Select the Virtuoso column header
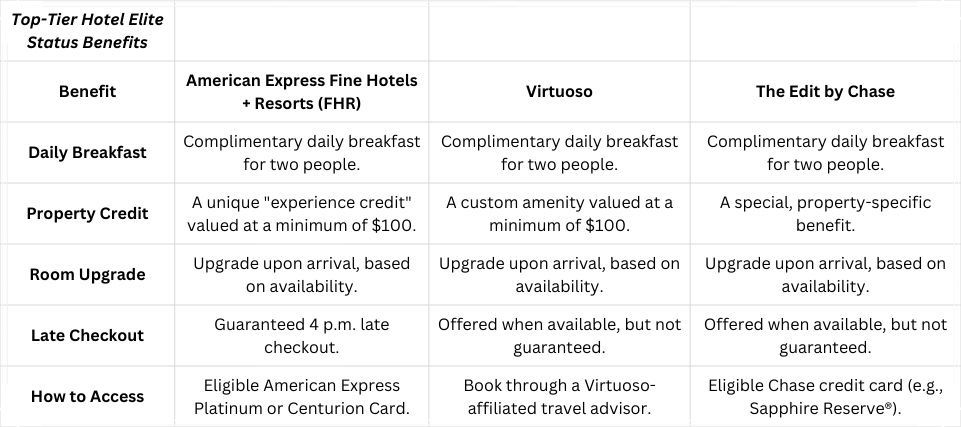Viewport: 961px width, 427px height. (559, 91)
